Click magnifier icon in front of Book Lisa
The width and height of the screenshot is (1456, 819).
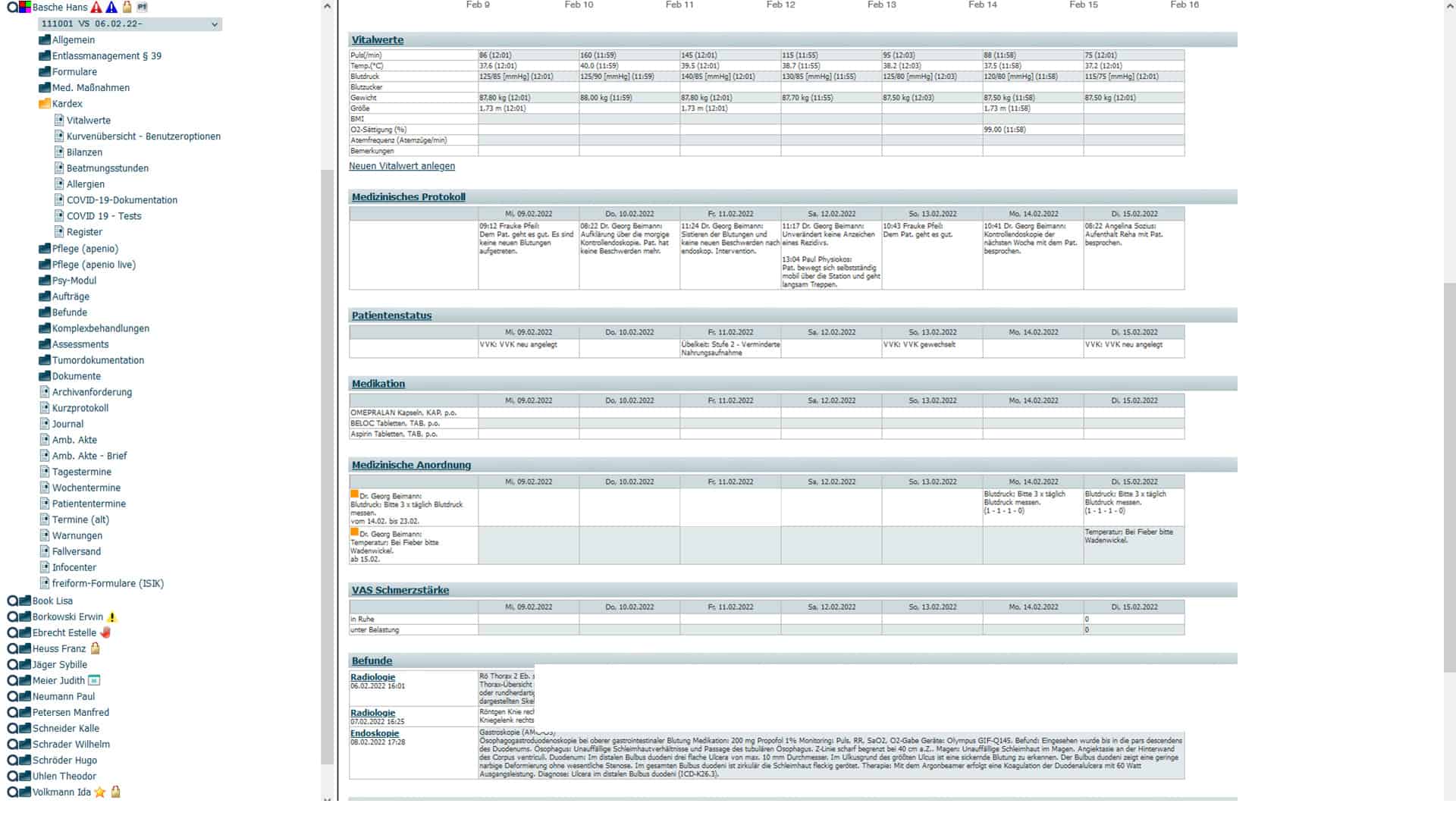pos(12,601)
